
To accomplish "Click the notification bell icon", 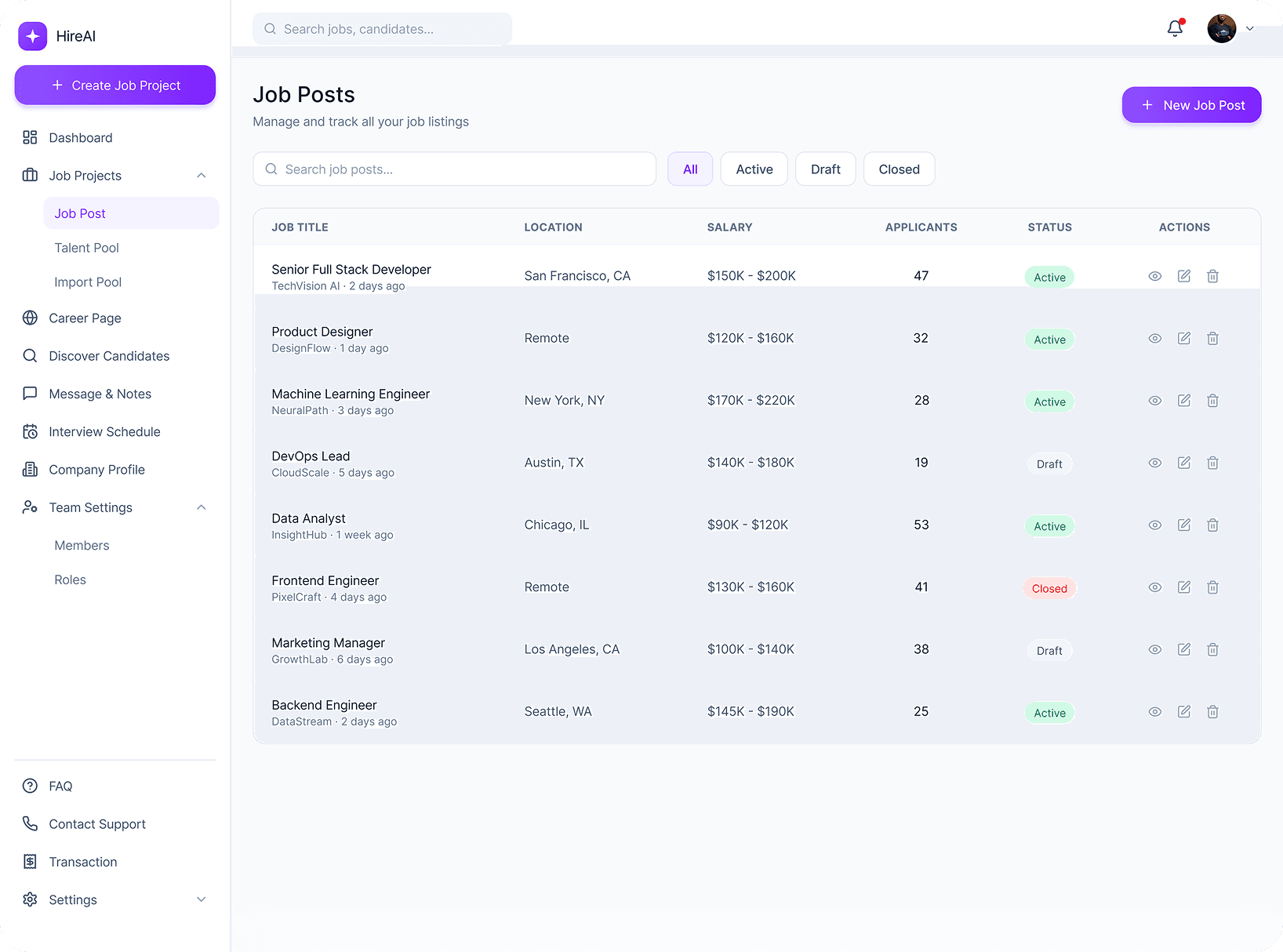I will coord(1175,29).
